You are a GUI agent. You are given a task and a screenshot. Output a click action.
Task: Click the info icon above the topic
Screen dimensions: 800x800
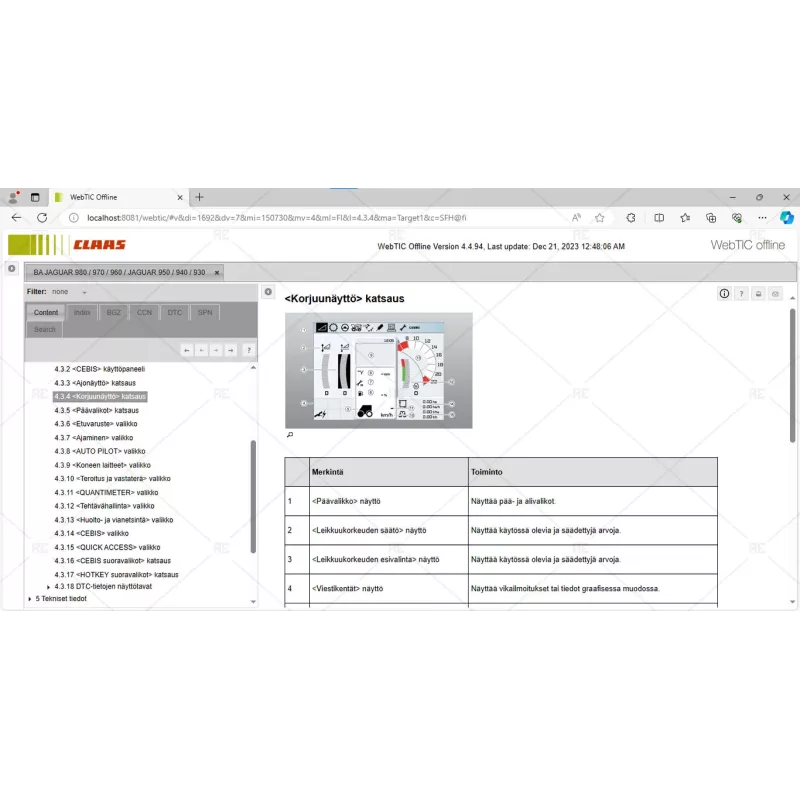[x=724, y=293]
